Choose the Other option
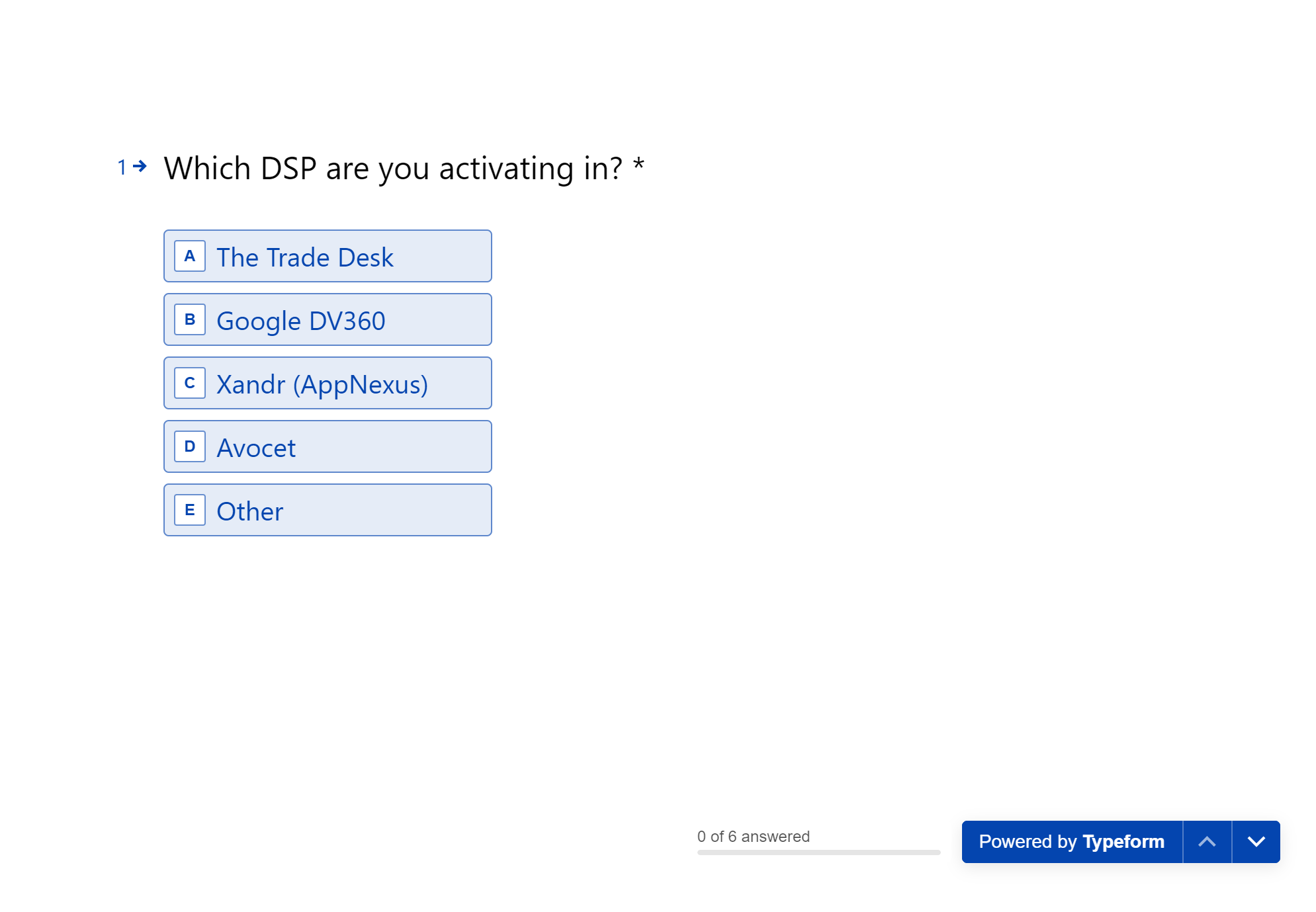The image size is (1316, 912). 328,510
